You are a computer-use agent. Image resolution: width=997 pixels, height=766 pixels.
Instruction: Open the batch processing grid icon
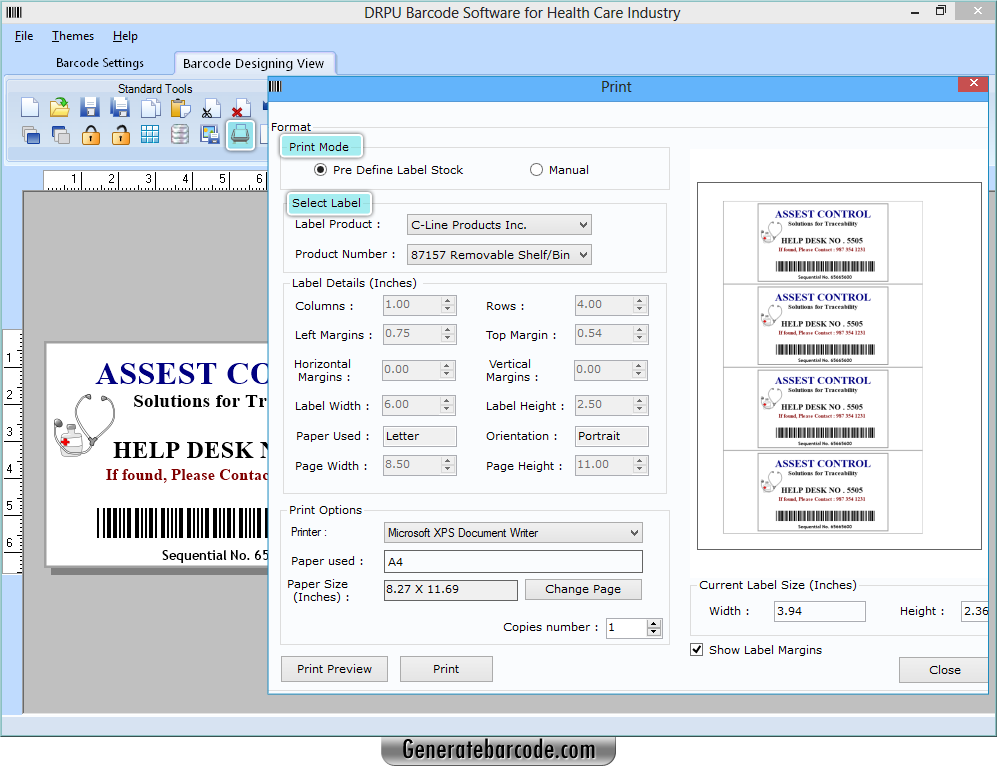point(150,135)
